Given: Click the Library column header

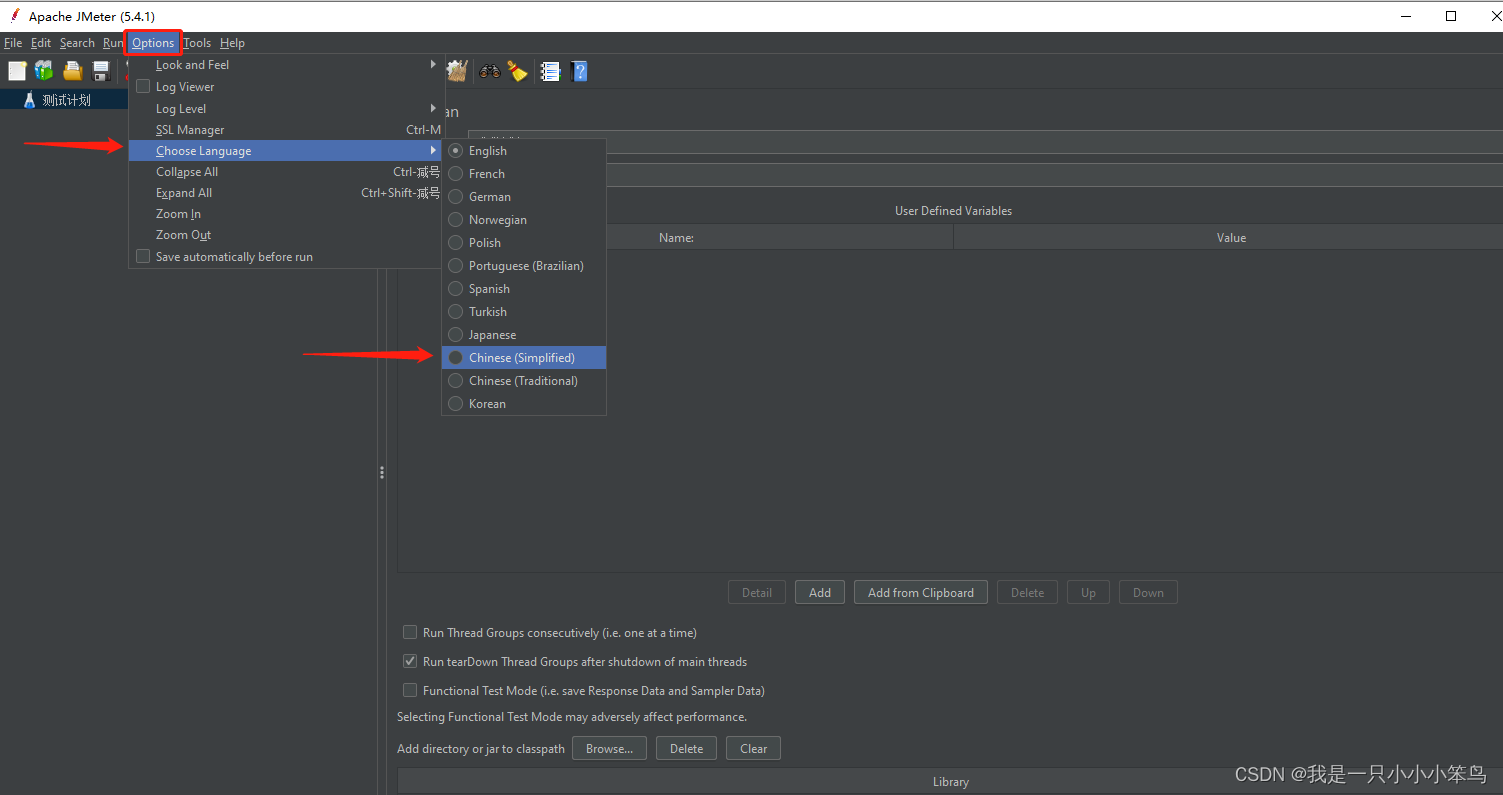Looking at the screenshot, I should [x=950, y=782].
